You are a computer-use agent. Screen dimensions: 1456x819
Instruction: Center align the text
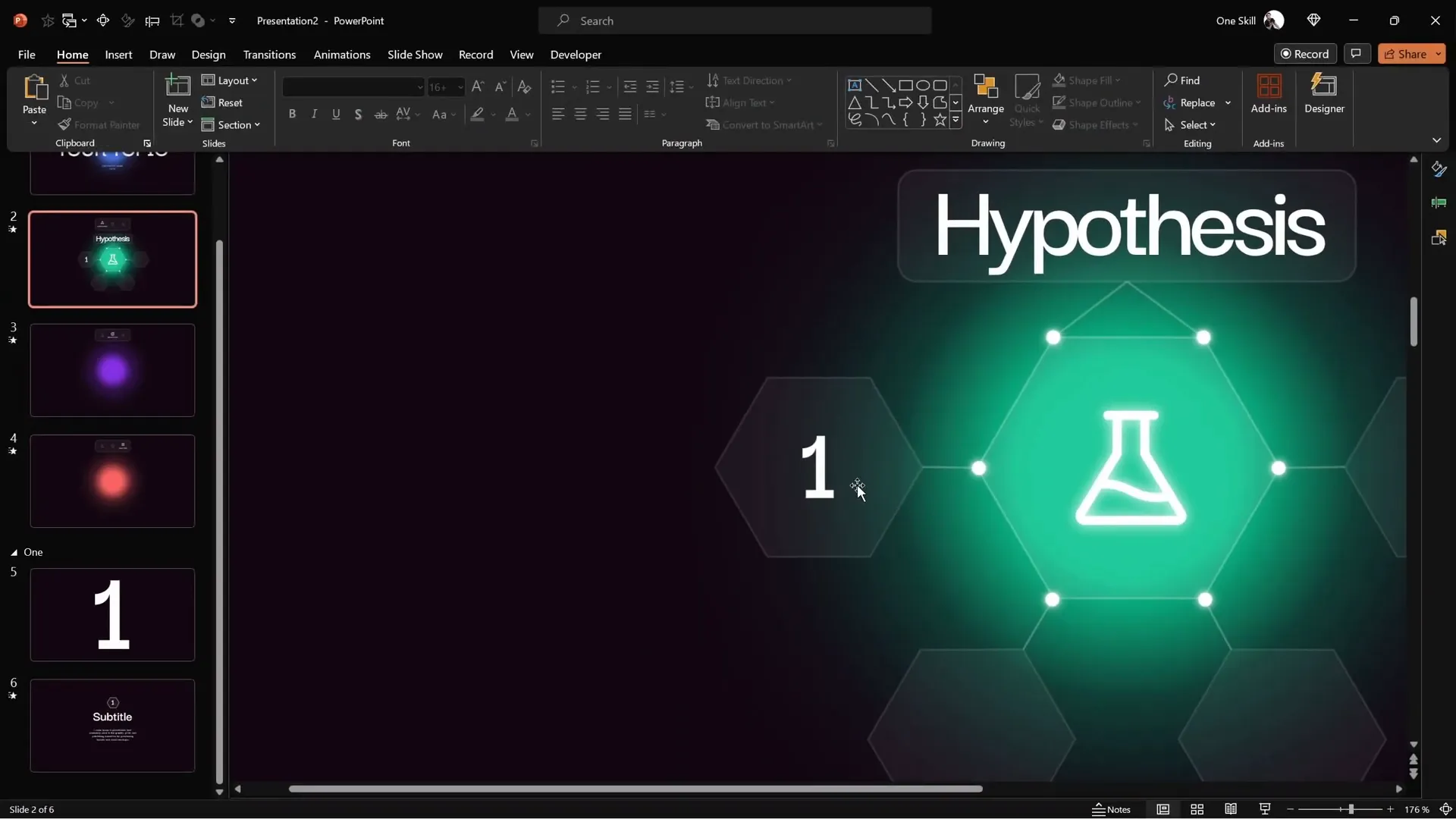(580, 114)
